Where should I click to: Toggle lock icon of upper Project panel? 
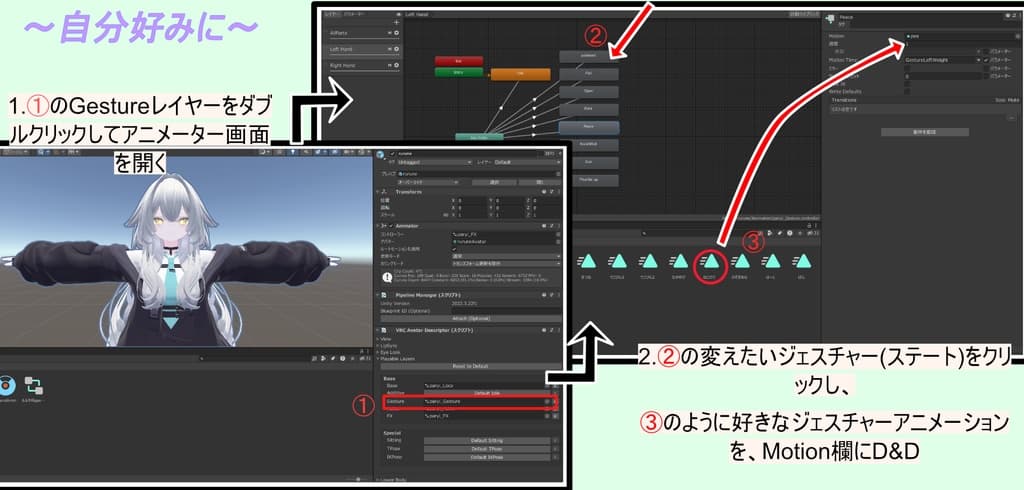(809, 225)
